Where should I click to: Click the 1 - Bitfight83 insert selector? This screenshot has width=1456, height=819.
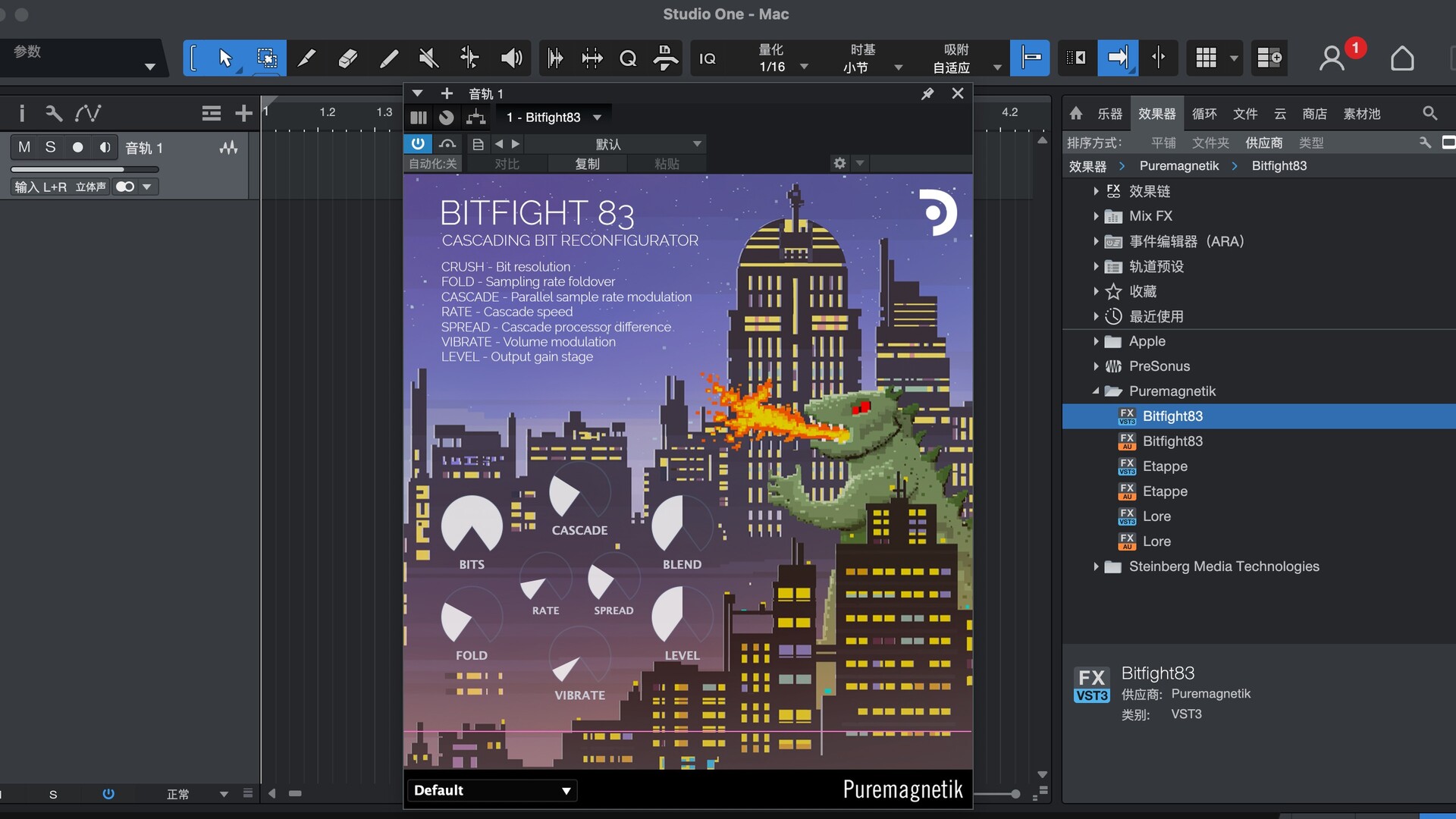click(554, 118)
